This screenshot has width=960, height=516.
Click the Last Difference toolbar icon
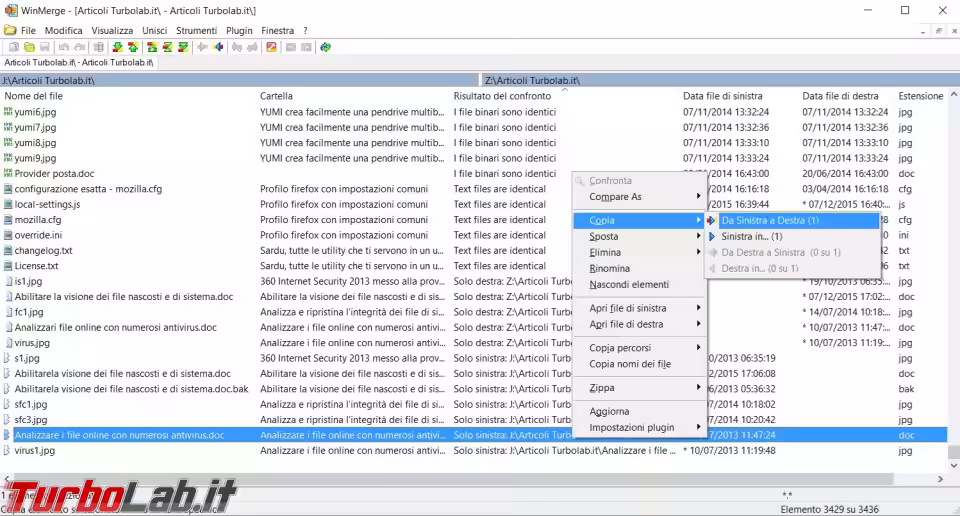[x=182, y=47]
